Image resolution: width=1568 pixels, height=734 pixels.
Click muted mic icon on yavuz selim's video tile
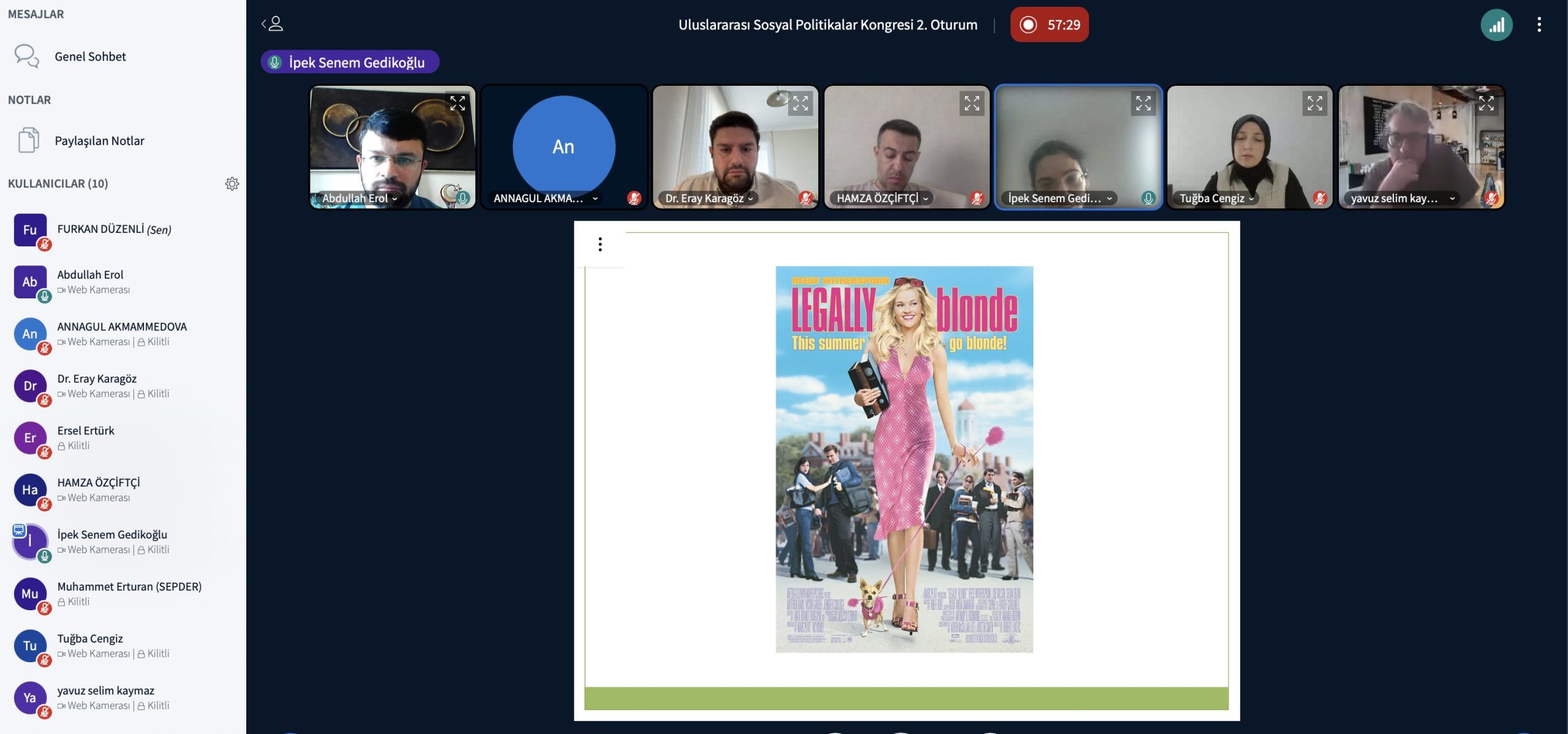pyautogui.click(x=1491, y=198)
